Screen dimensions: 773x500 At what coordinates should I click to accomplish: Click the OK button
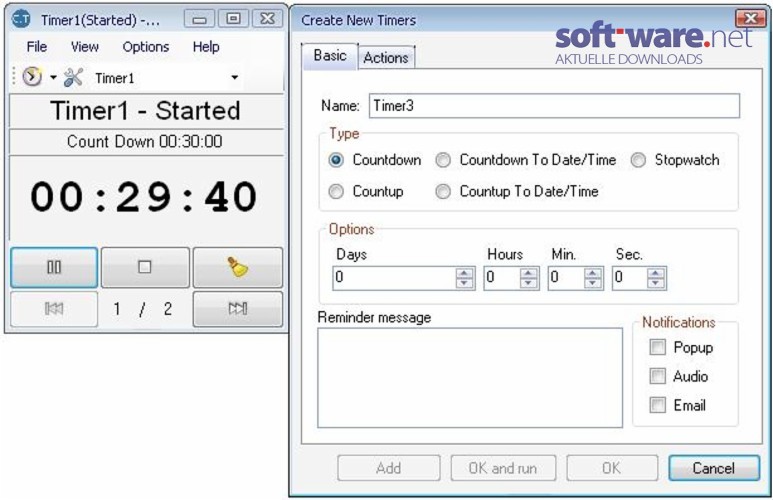coord(612,468)
